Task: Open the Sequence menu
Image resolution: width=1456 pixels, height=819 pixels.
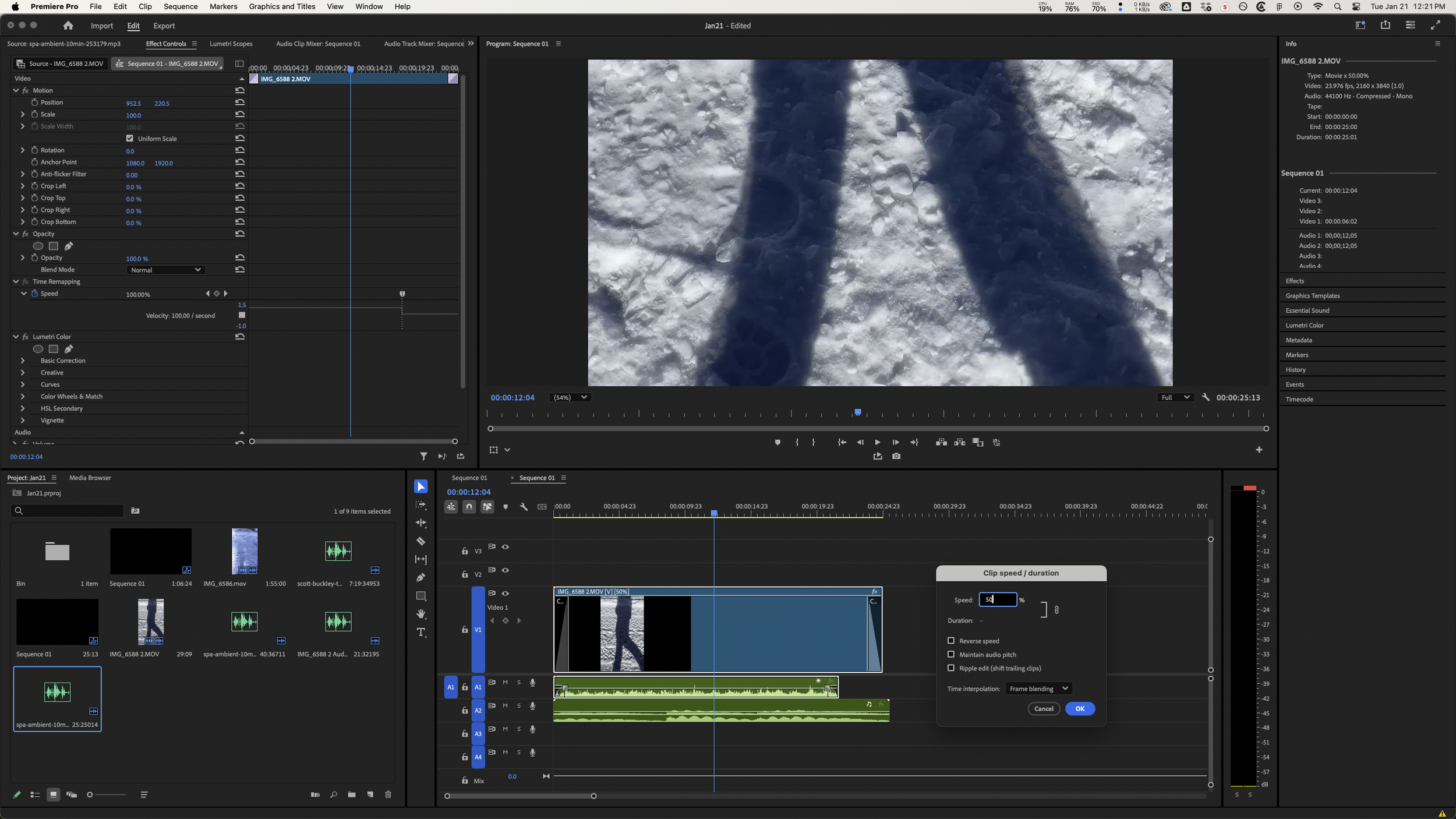Action: point(181,6)
